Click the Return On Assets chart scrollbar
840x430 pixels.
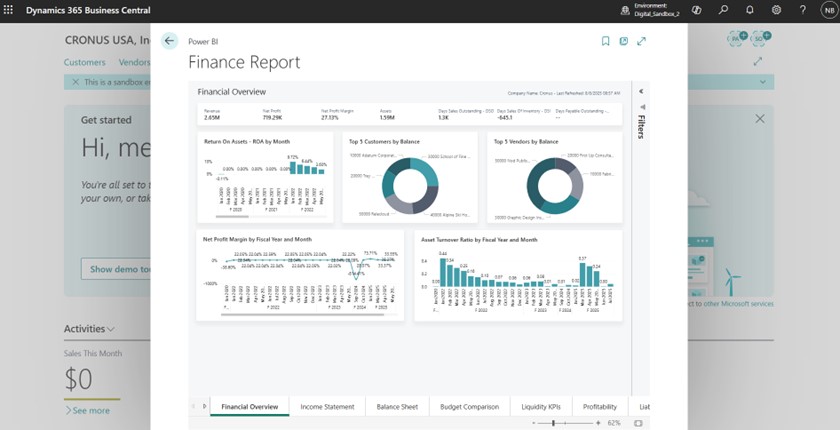232,217
